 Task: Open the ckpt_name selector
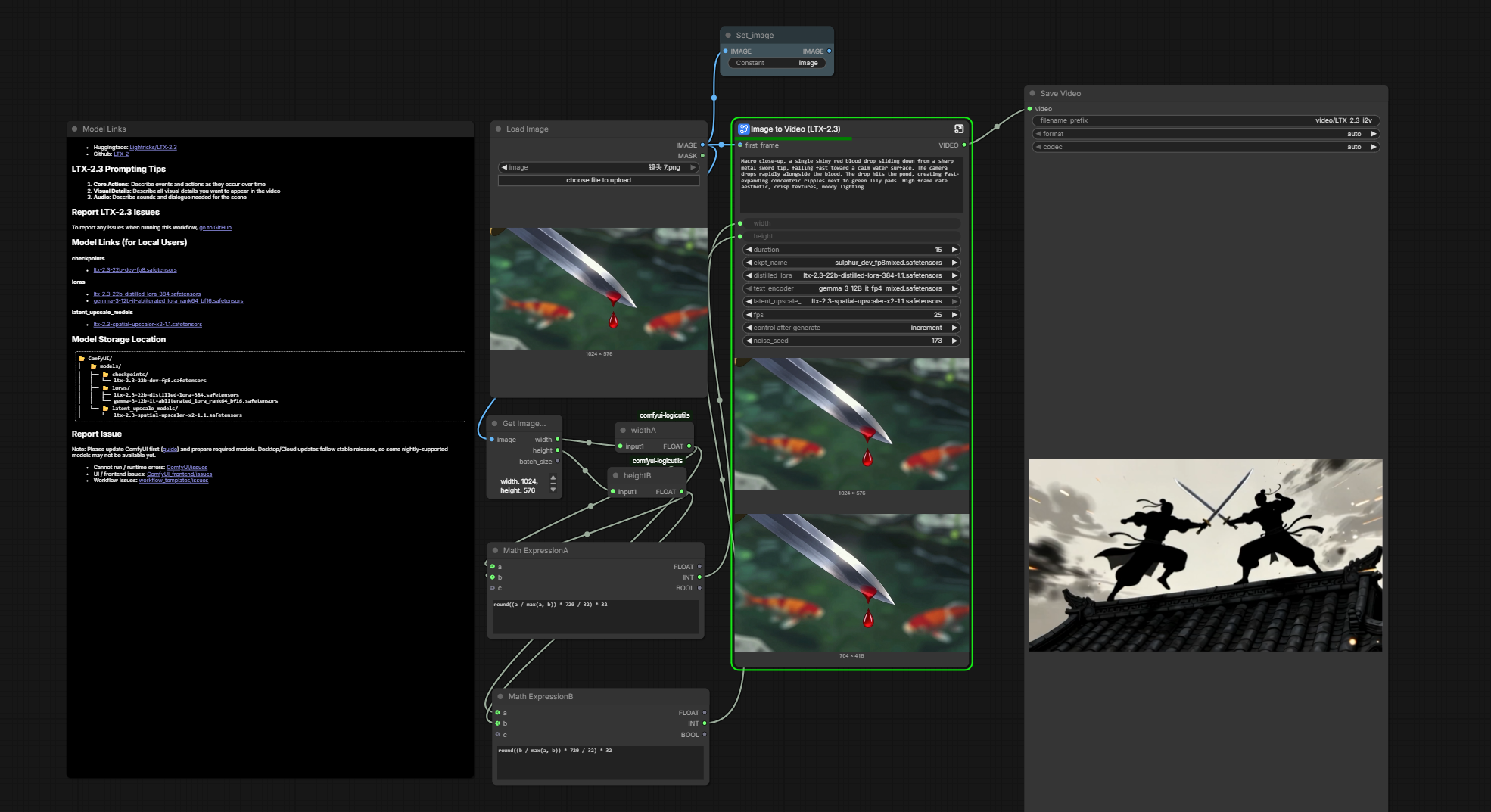(851, 263)
